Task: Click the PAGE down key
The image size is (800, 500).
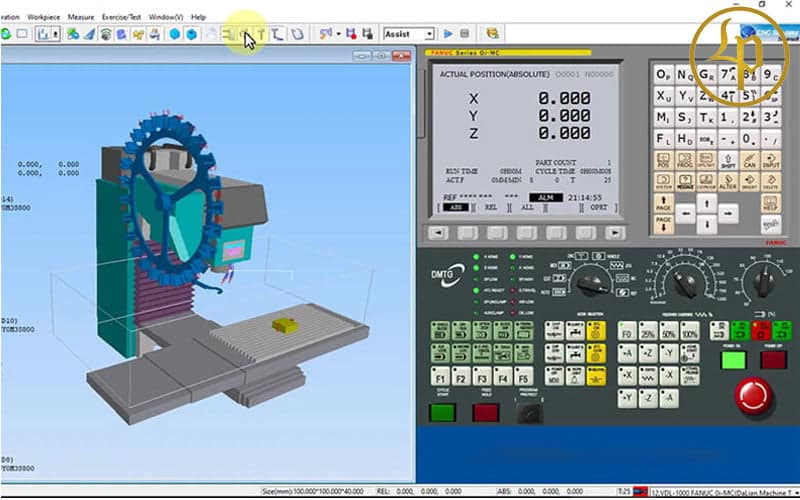Action: pos(663,224)
